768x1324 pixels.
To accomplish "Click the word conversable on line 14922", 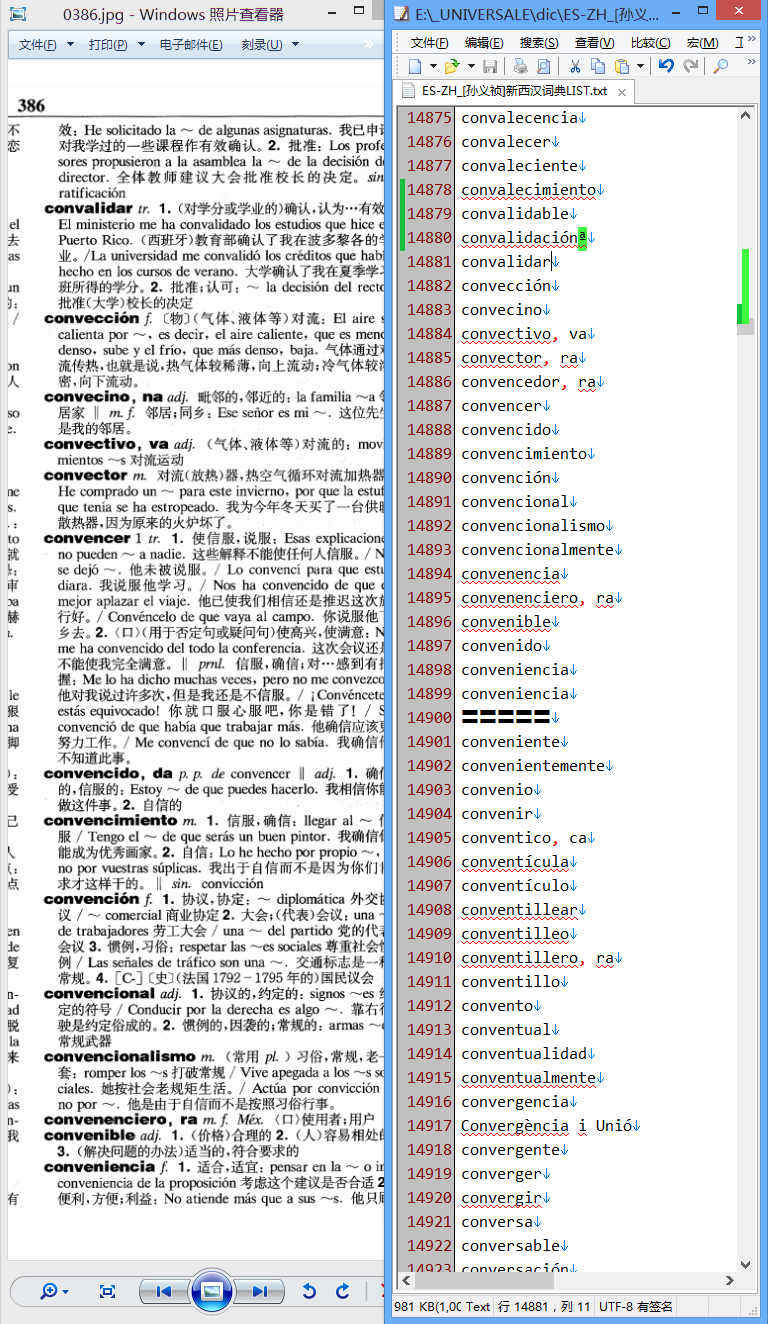I will pyautogui.click(x=510, y=1245).
